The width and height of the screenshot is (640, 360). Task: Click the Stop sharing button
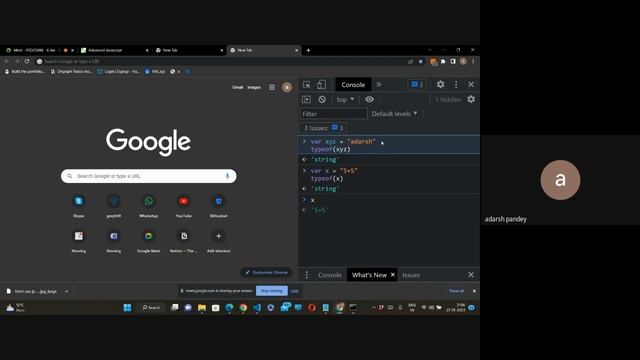[271, 291]
